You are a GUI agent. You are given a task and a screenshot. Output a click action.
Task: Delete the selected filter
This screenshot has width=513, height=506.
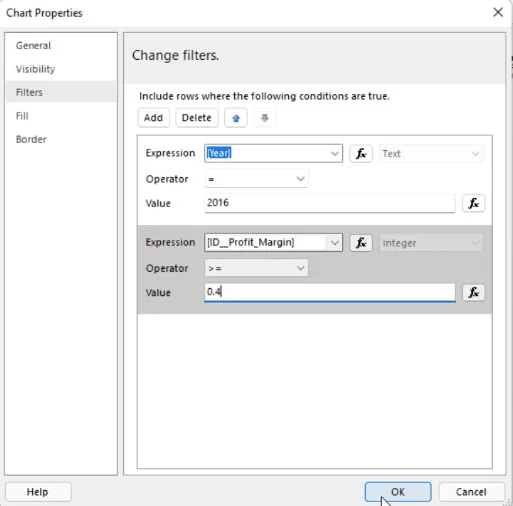[197, 118]
